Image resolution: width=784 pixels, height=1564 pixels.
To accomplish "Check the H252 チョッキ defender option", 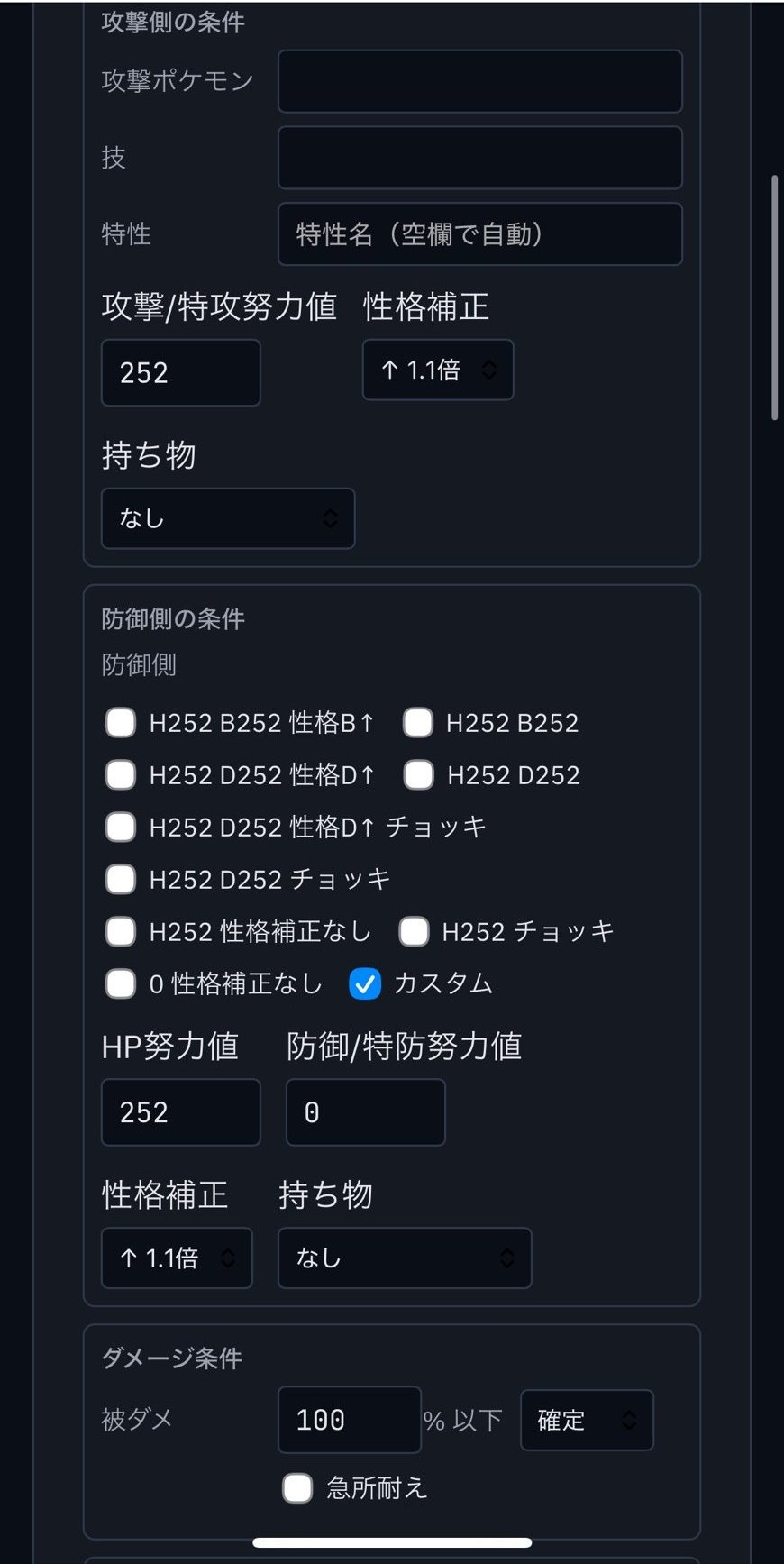I will 414,931.
